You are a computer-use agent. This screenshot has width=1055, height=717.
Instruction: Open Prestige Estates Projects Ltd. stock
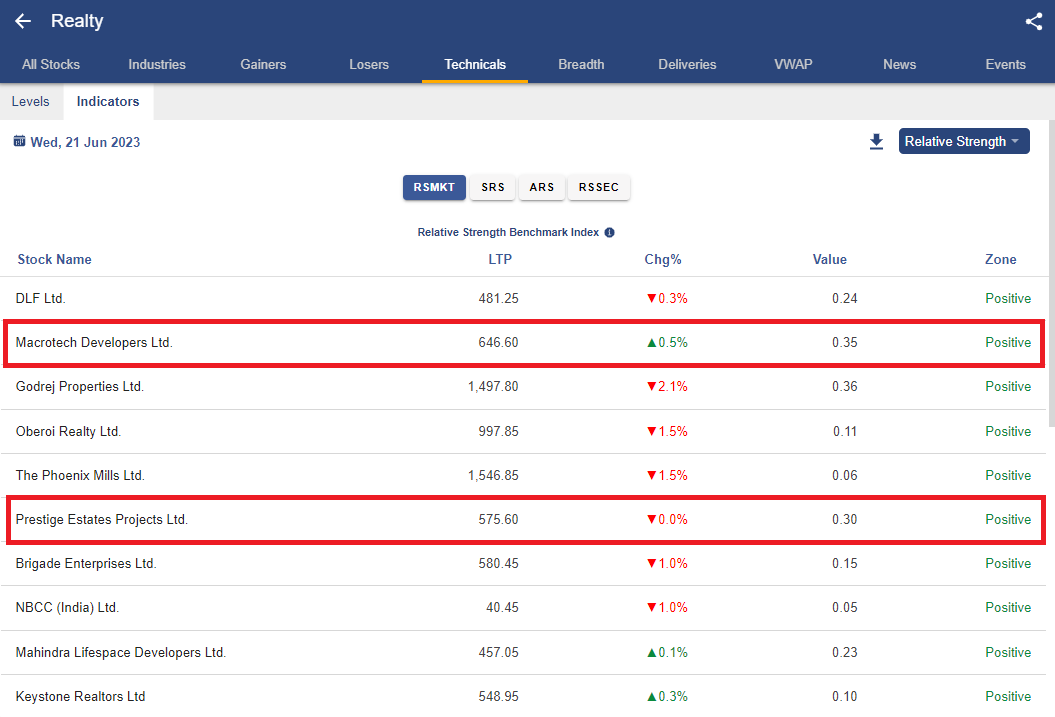click(102, 519)
